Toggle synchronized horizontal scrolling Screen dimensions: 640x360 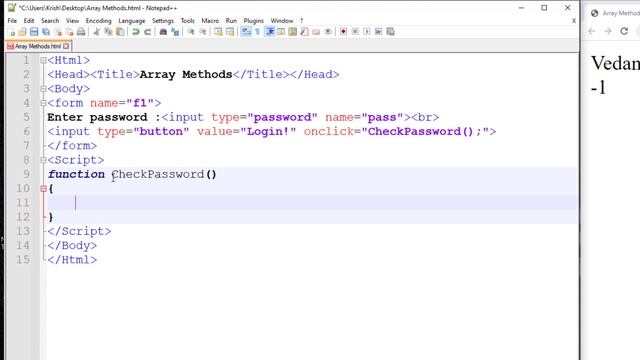230,32
